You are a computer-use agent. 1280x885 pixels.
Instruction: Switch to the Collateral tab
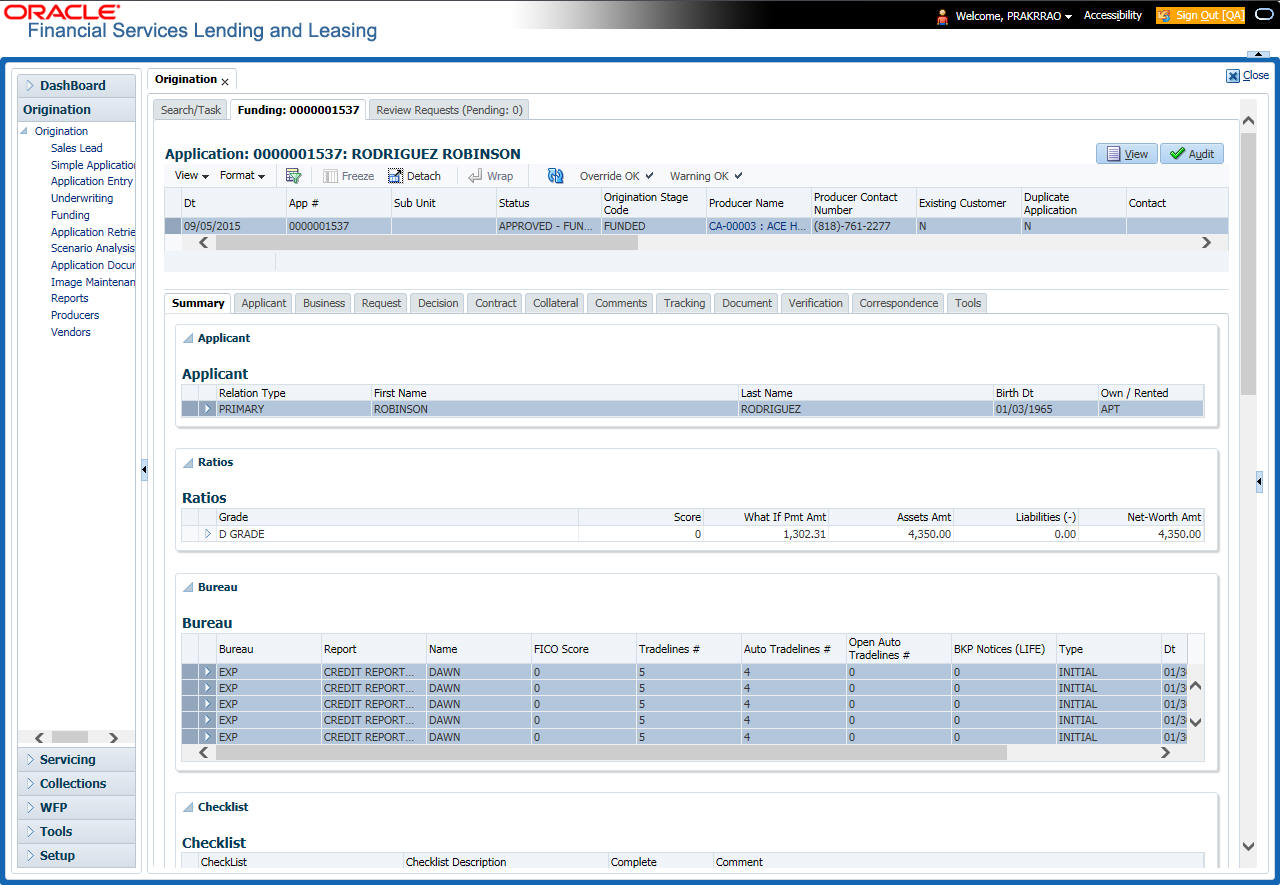click(555, 303)
